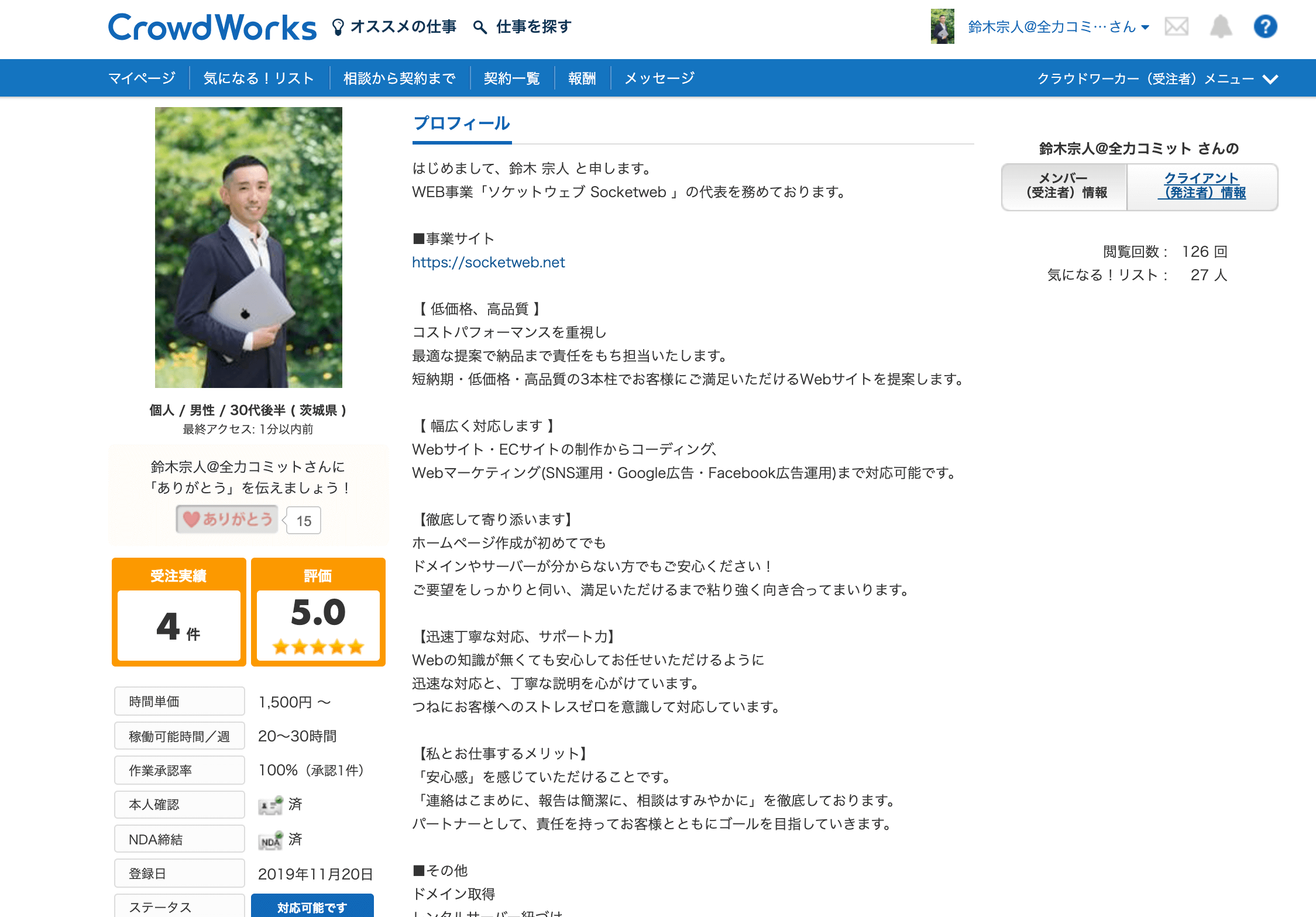This screenshot has width=1316, height=917.
Task: Click the 最終アクセス: 1分以内前 text
Action: pyautogui.click(x=248, y=429)
